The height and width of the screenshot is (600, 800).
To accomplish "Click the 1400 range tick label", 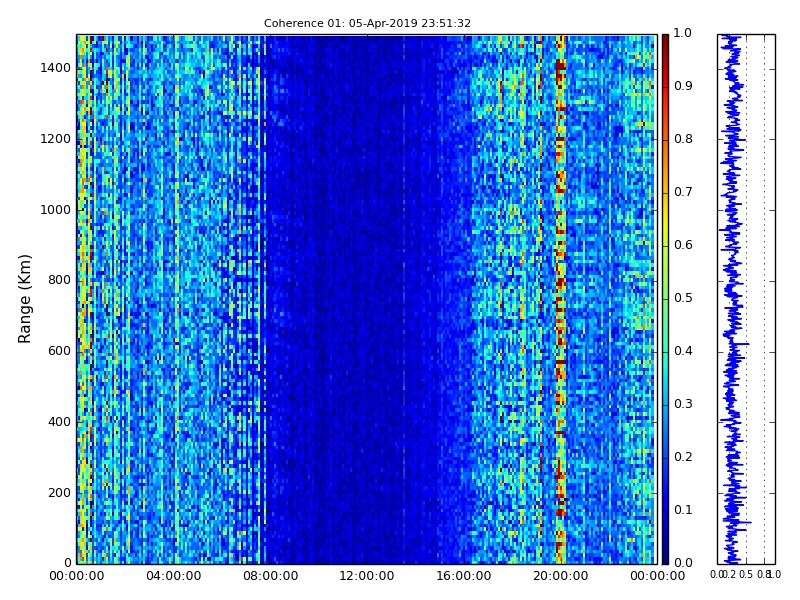I will (x=56, y=68).
